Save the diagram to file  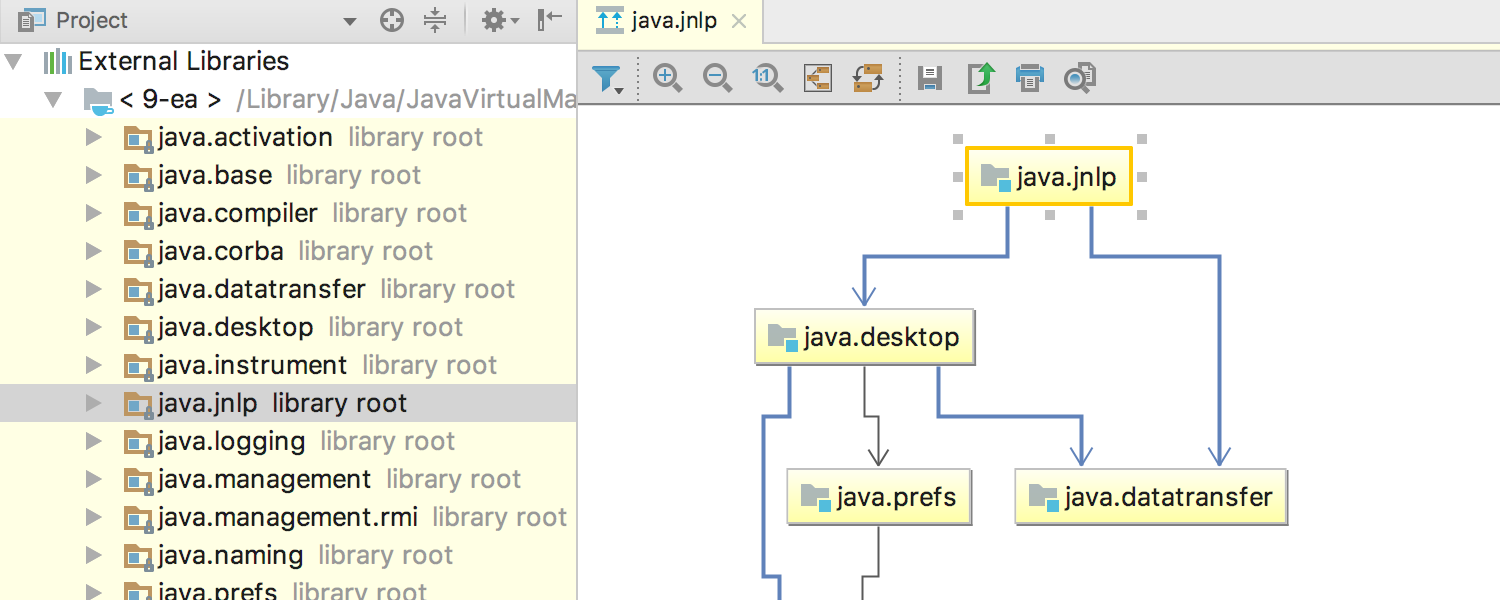pos(930,78)
